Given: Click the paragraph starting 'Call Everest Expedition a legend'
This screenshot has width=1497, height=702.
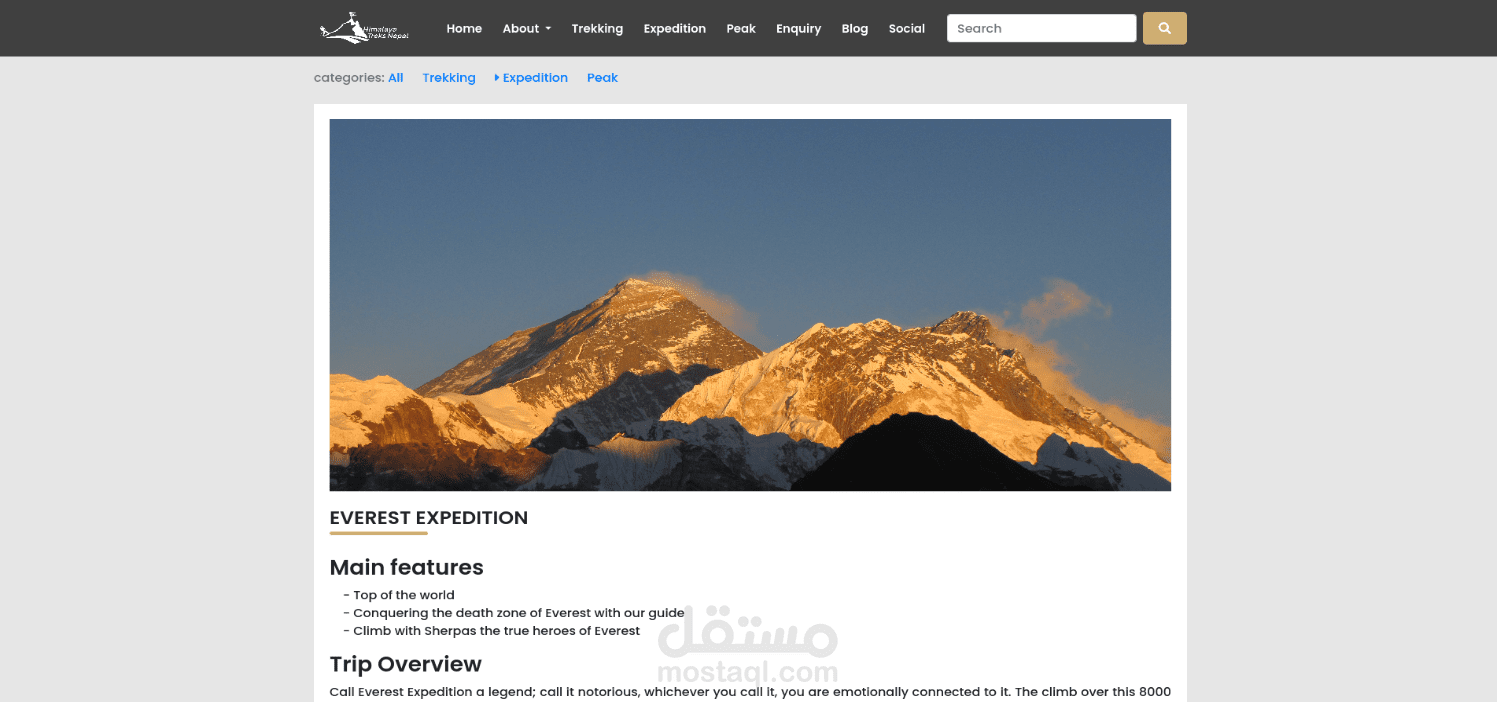Looking at the screenshot, I should (750, 692).
